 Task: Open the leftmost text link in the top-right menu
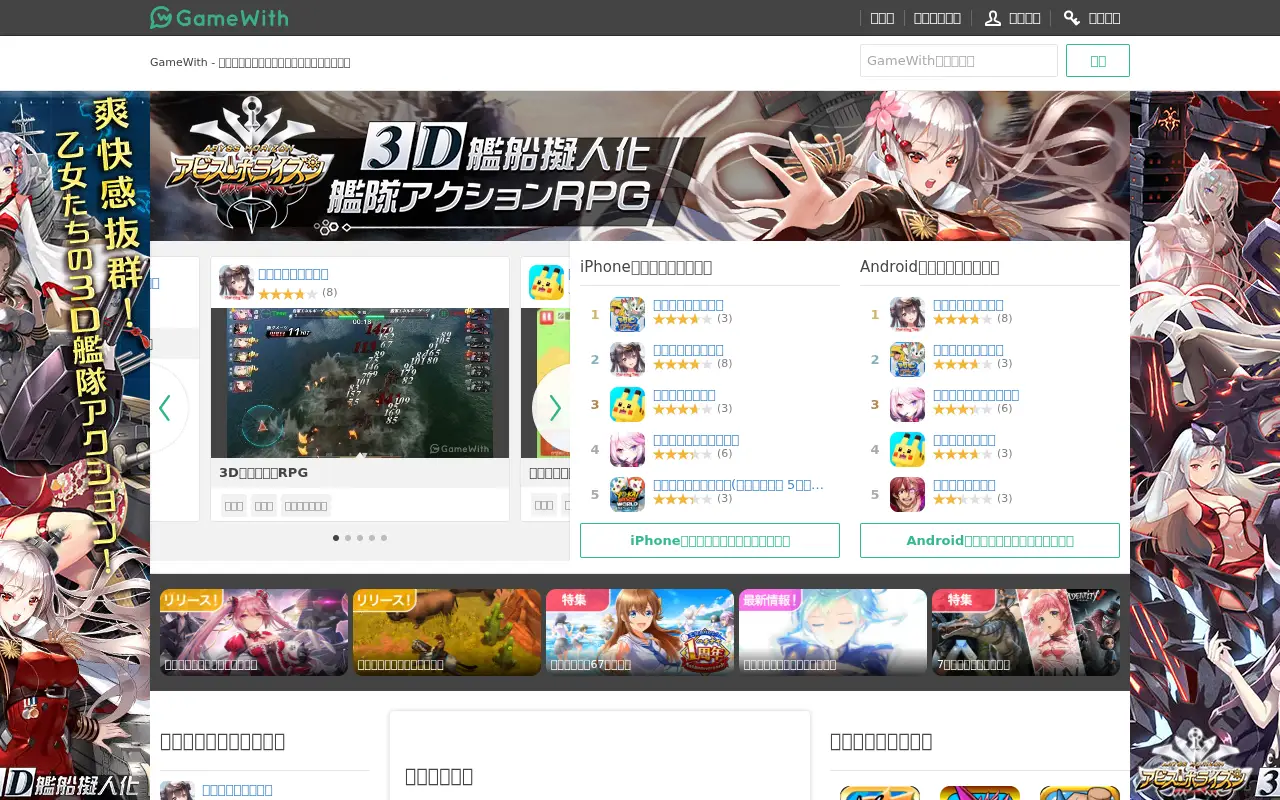click(882, 18)
